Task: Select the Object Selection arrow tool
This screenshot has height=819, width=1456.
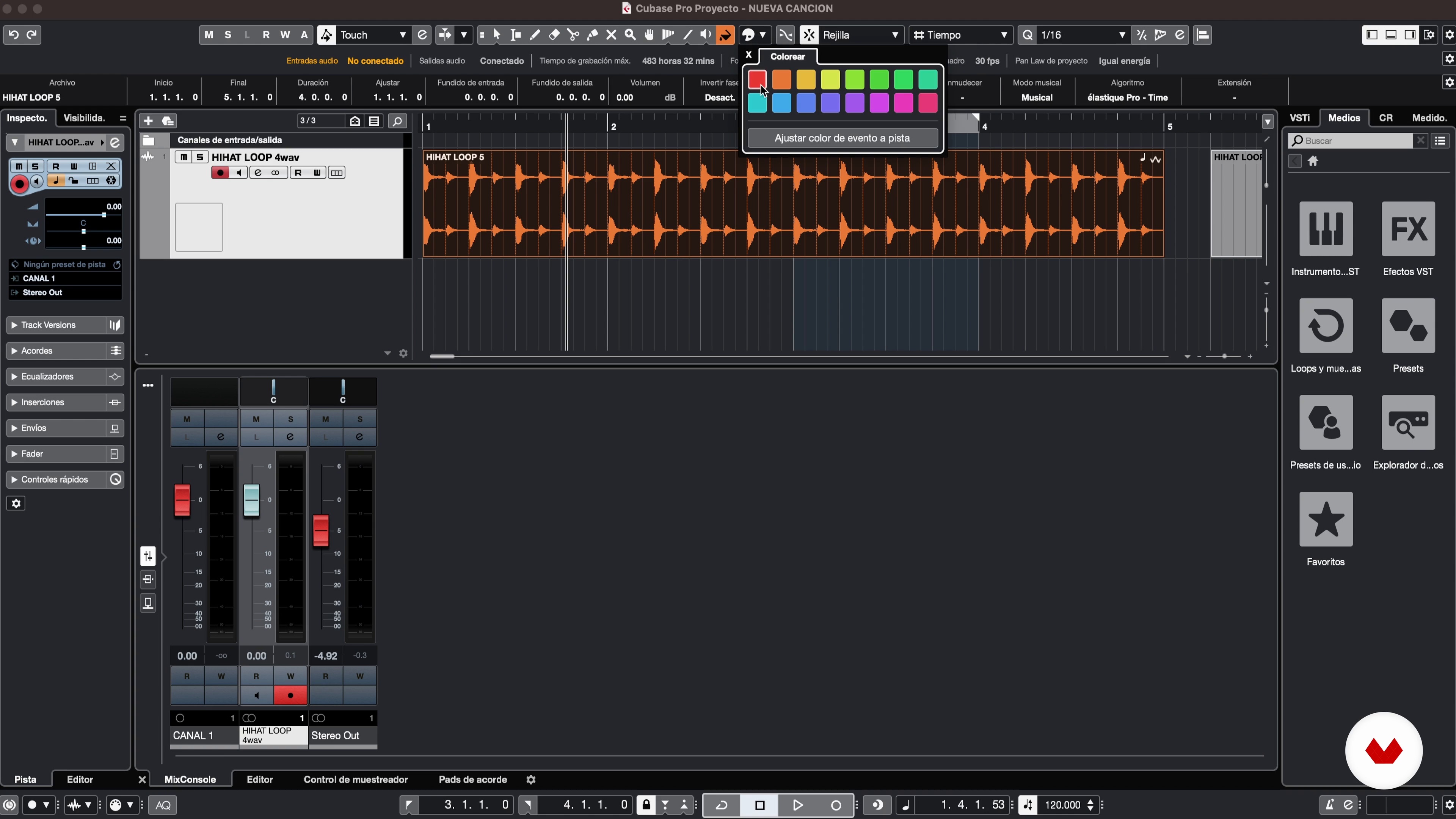Action: tap(497, 35)
